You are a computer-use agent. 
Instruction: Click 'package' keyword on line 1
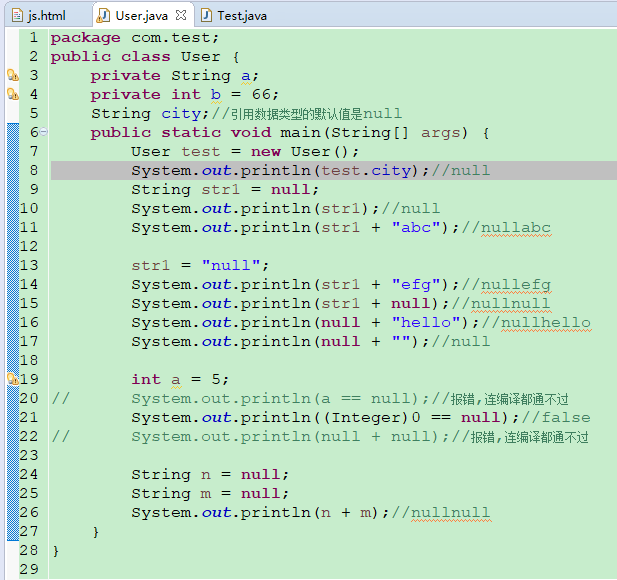(x=85, y=39)
